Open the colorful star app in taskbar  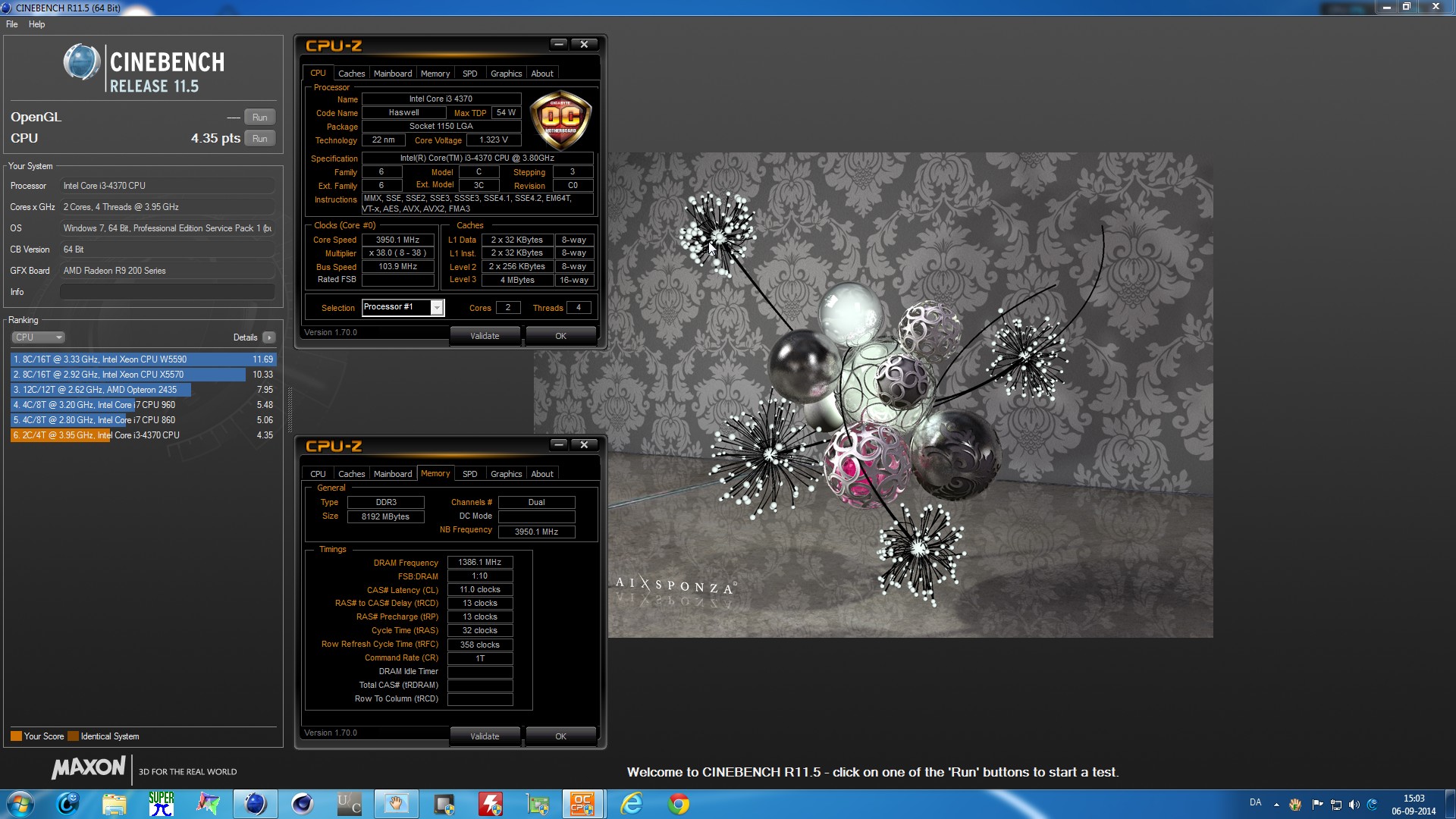tap(209, 804)
